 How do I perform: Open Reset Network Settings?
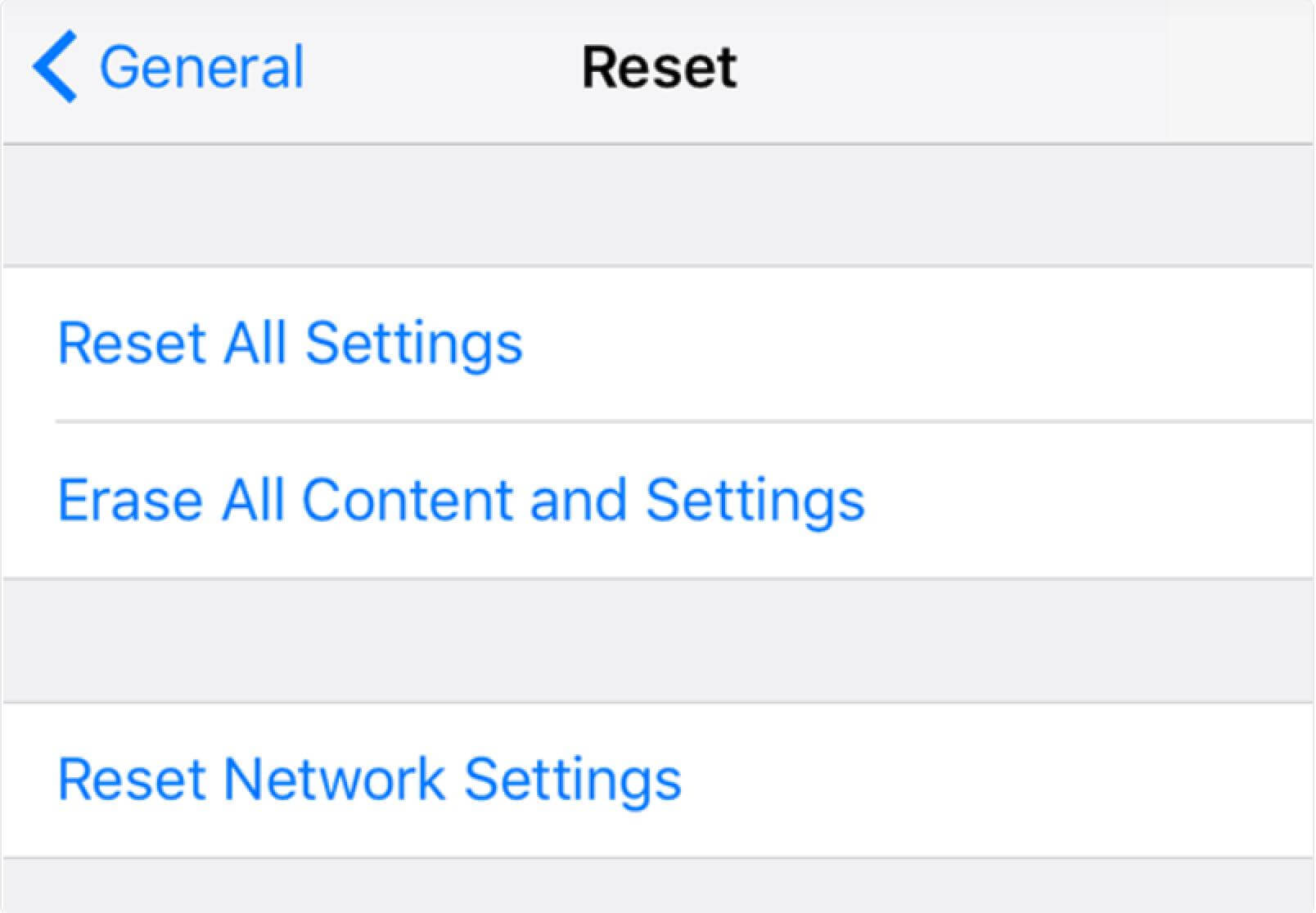(x=369, y=780)
